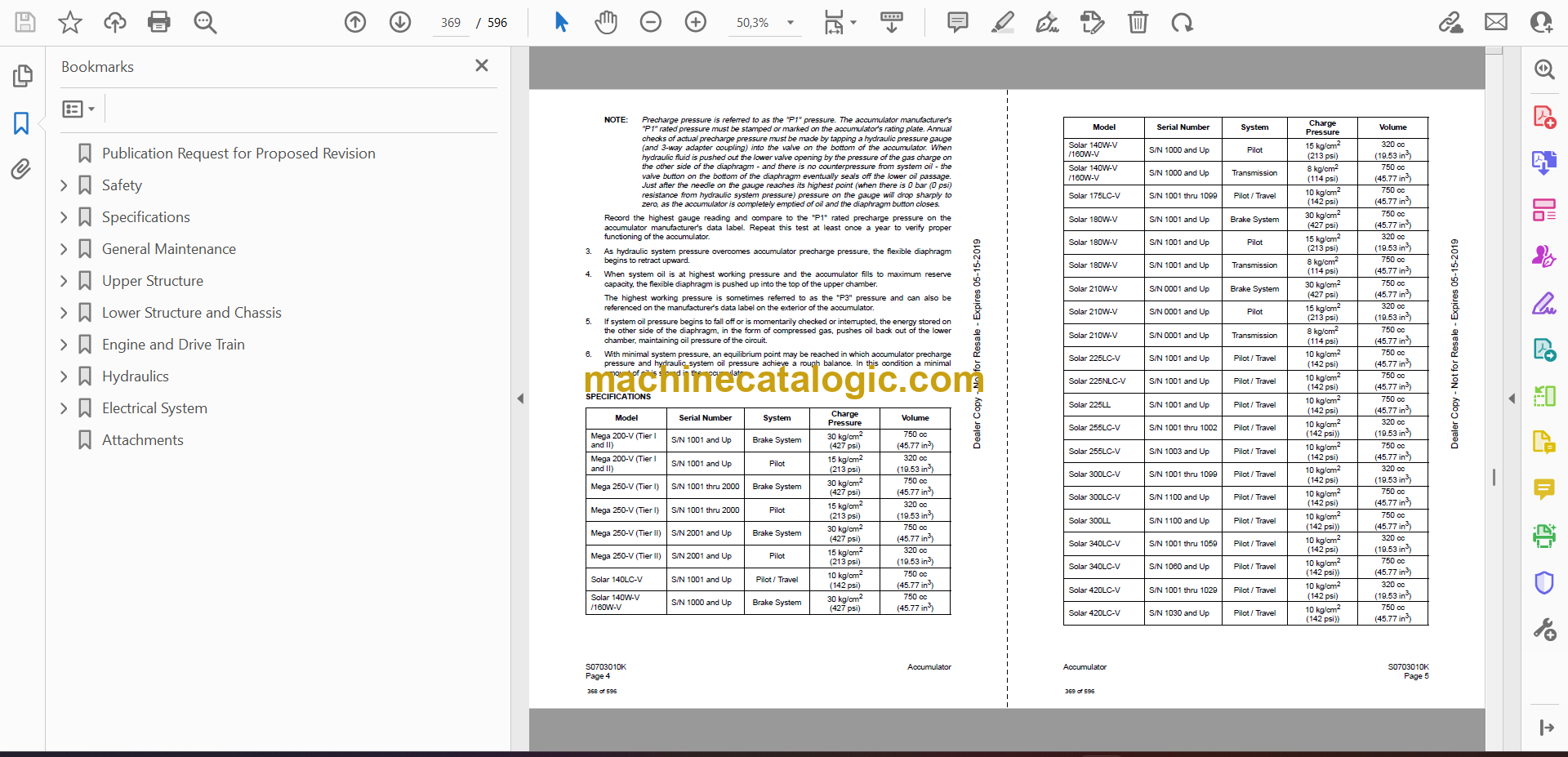Close the Bookmarks panel
The image size is (1568, 757).
pyautogui.click(x=482, y=65)
